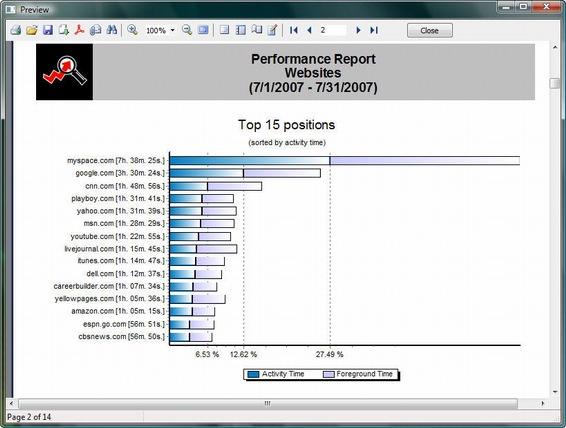The height and width of the screenshot is (428, 566).
Task: Click the cbsnews.com chart label
Action: [122, 337]
